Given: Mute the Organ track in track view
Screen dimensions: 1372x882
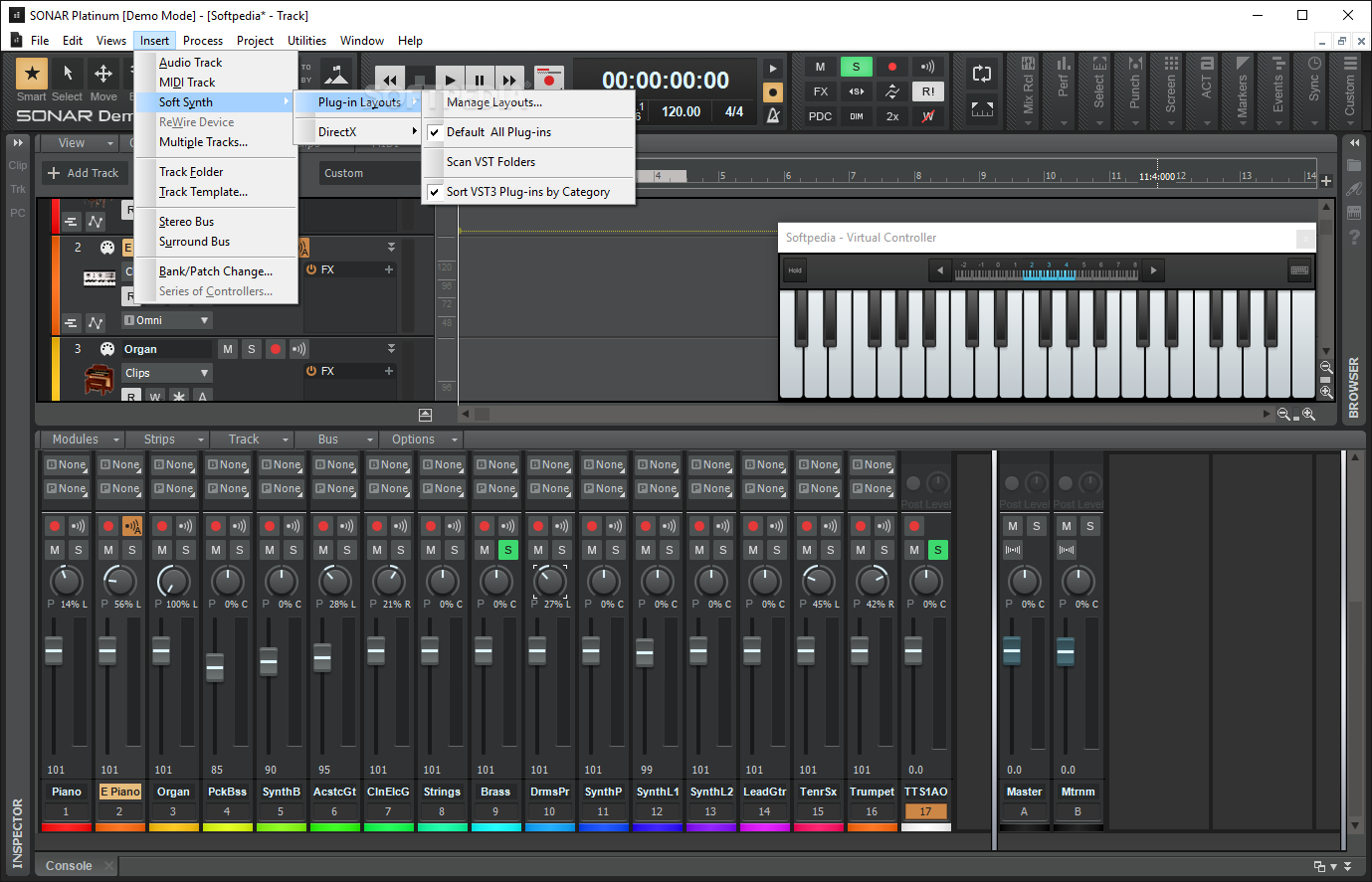Looking at the screenshot, I should coord(228,349).
